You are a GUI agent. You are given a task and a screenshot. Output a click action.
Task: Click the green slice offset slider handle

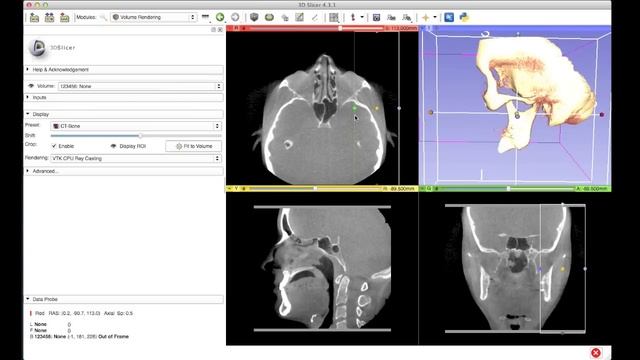click(x=508, y=189)
